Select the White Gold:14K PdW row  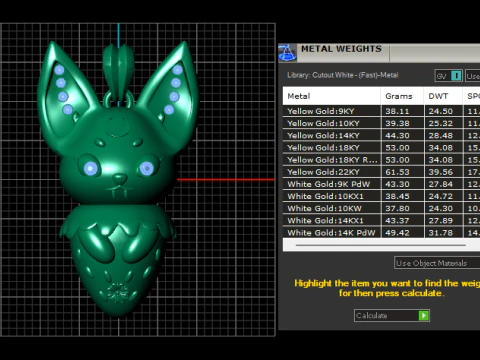coord(381,232)
